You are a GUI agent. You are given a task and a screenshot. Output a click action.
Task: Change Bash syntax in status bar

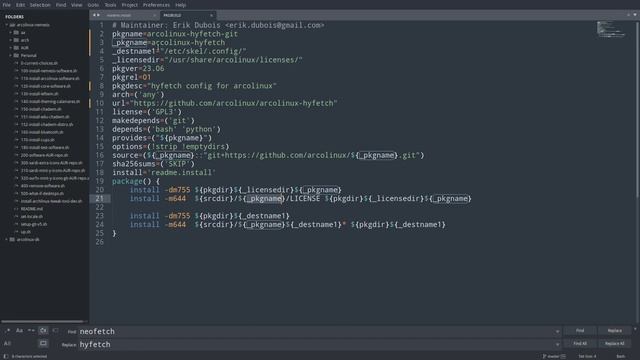pos(620,356)
